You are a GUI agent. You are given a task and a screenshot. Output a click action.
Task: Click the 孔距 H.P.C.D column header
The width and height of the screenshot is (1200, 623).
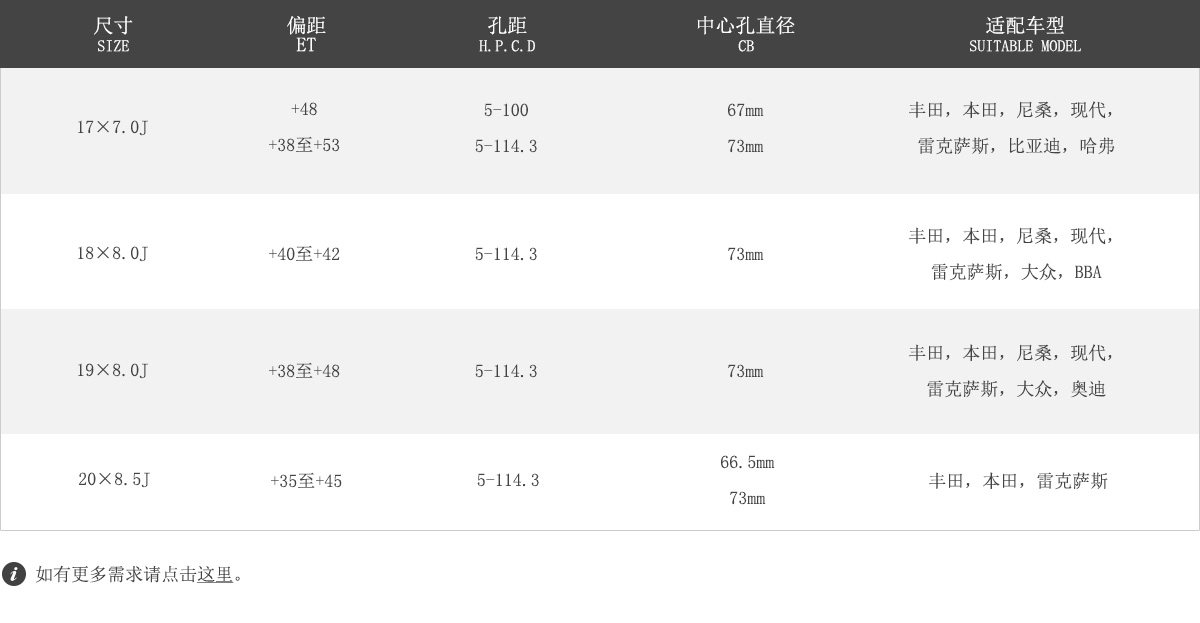[x=507, y=34]
